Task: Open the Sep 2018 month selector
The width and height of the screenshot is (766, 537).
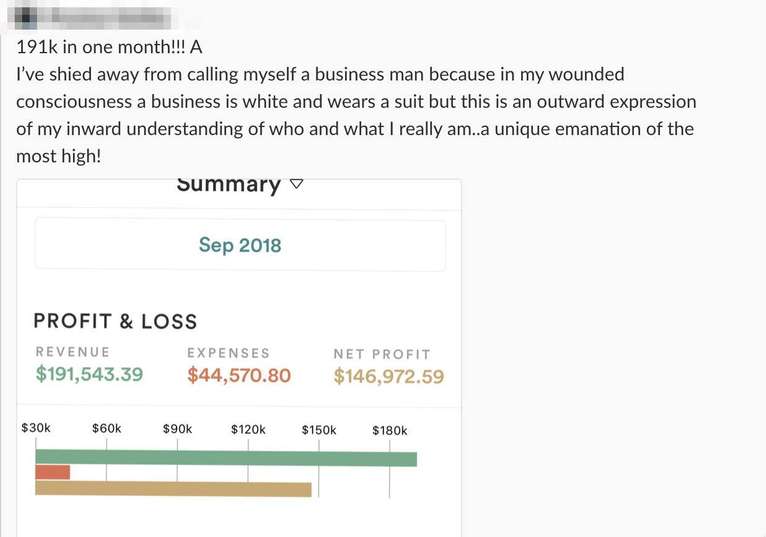Action: pos(240,245)
